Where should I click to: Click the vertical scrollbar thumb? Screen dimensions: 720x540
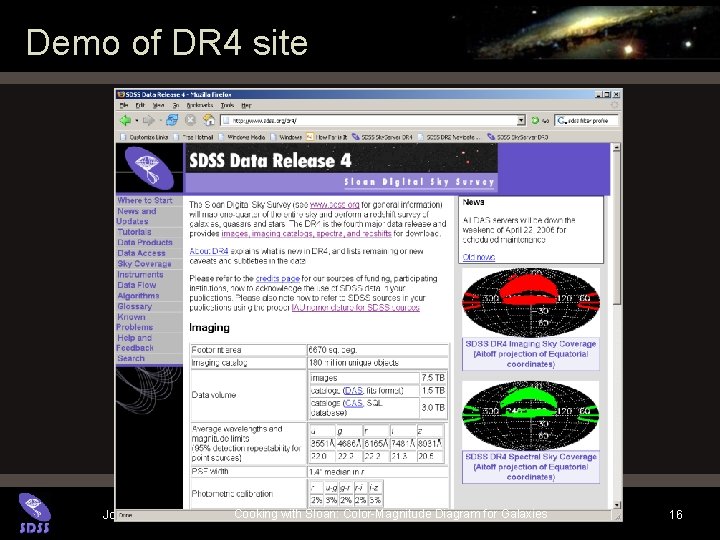pos(616,227)
